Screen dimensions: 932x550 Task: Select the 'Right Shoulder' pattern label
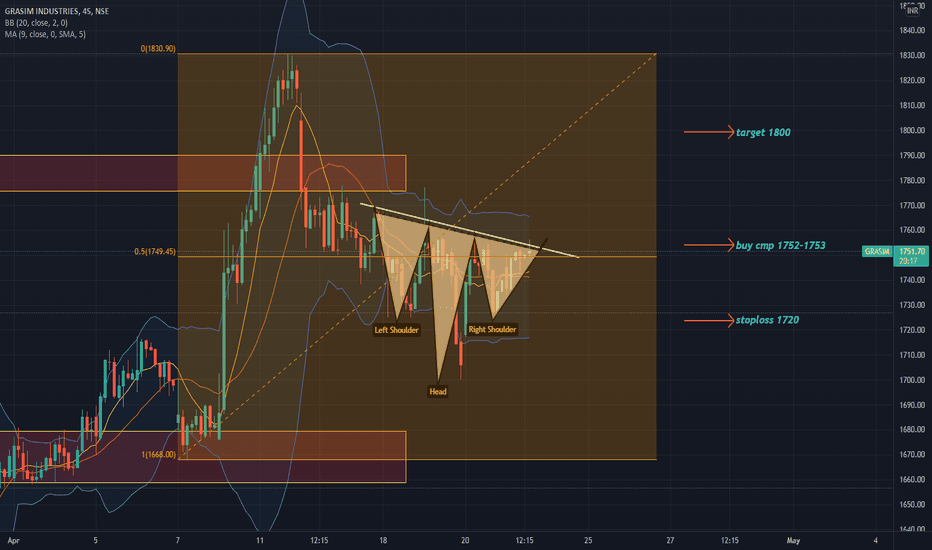point(492,329)
